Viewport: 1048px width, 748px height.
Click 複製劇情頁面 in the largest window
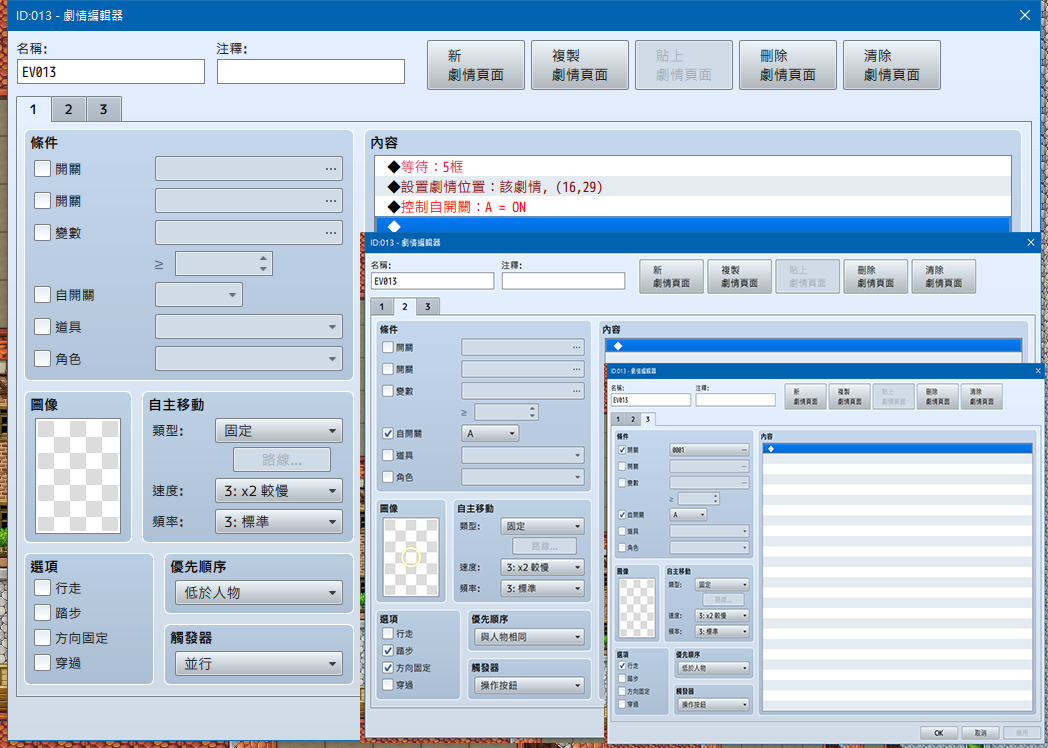click(580, 65)
